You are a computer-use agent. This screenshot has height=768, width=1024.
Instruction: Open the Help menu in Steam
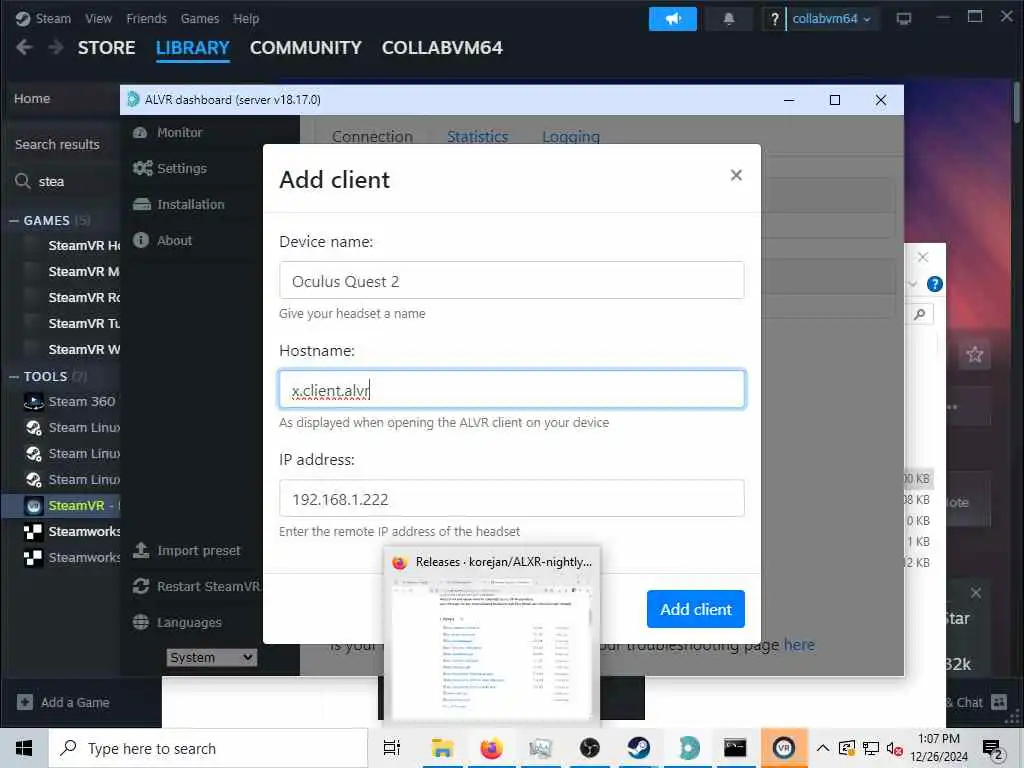tap(246, 18)
